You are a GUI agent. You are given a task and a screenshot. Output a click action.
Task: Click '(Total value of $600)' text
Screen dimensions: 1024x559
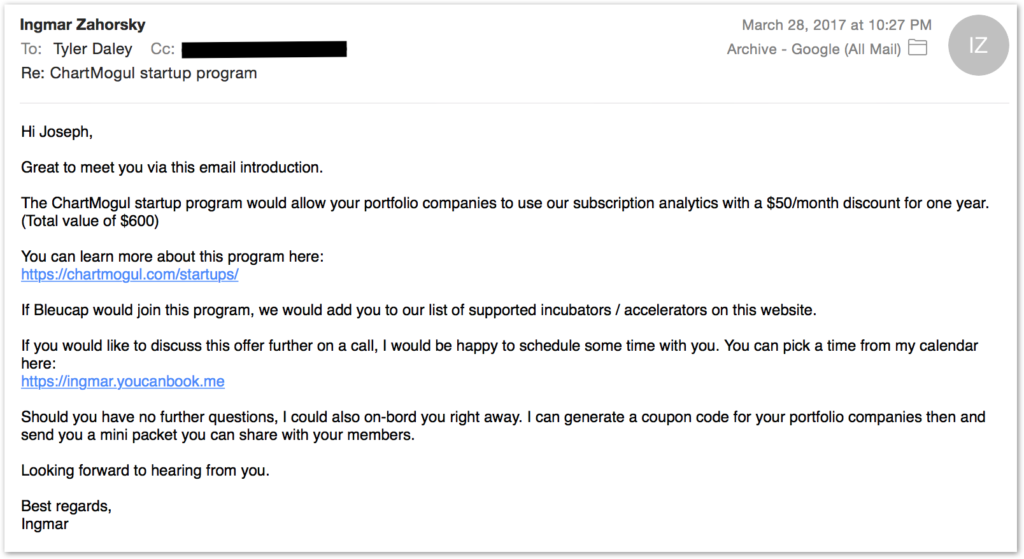pyautogui.click(x=90, y=221)
